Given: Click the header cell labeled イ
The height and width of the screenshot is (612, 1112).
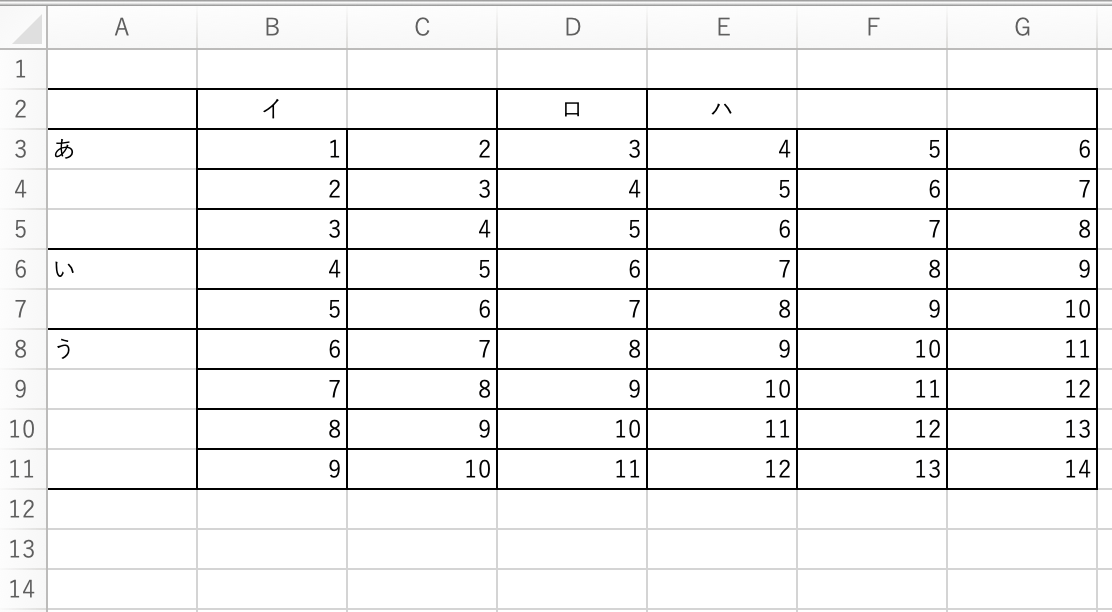Looking at the screenshot, I should coord(272,109).
